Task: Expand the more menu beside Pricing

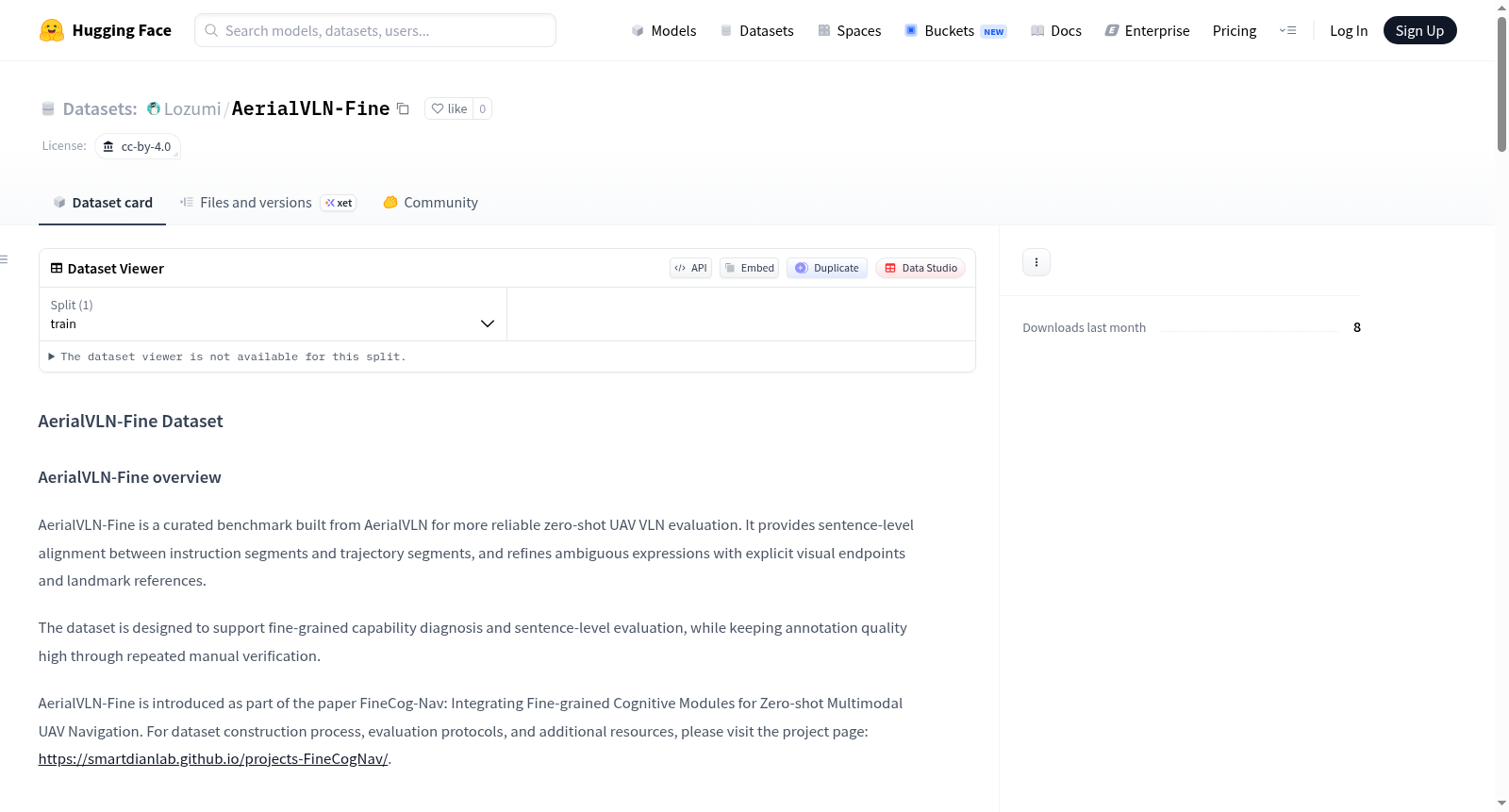Action: coord(1287,30)
